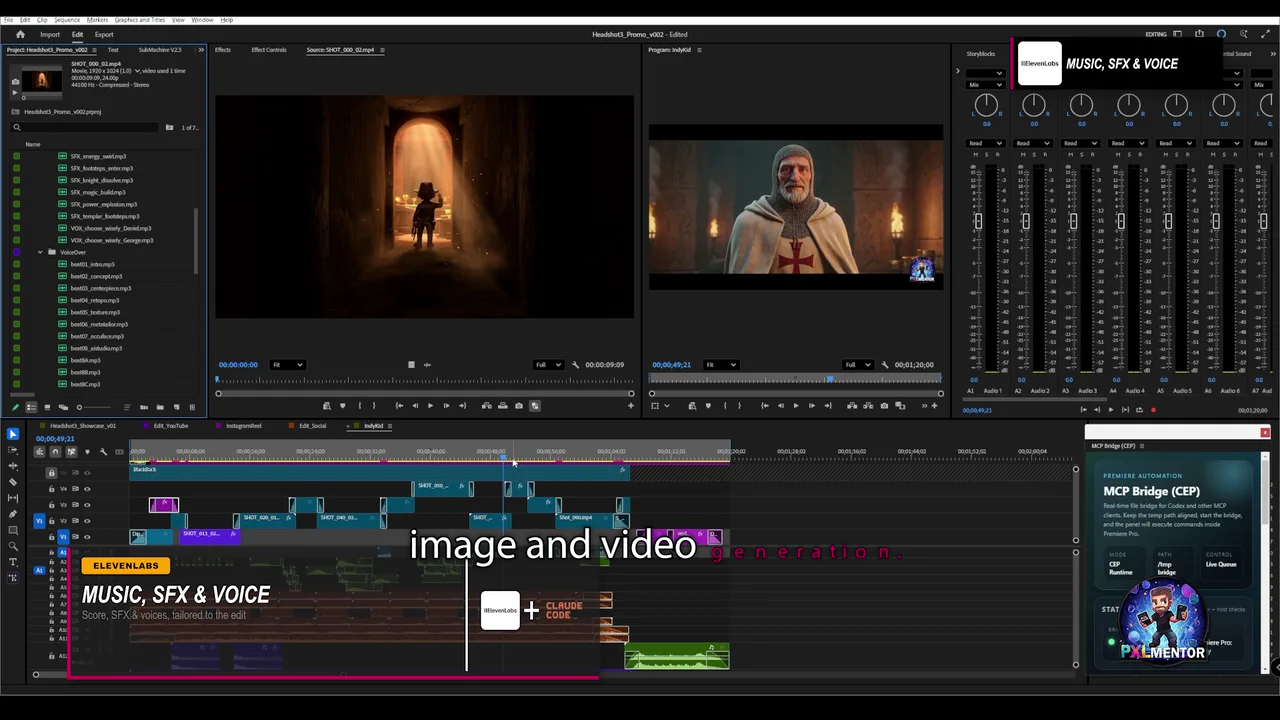This screenshot has height=720, width=1280.
Task: Toggle Linked Selection in timeline
Action: point(71,452)
